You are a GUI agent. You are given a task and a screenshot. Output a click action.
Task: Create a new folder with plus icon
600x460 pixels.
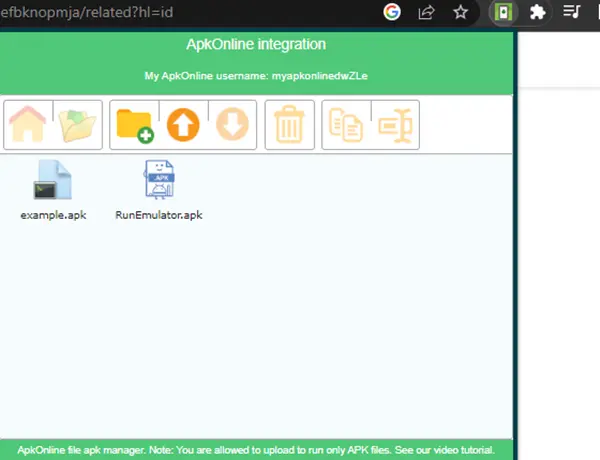(x=135, y=126)
